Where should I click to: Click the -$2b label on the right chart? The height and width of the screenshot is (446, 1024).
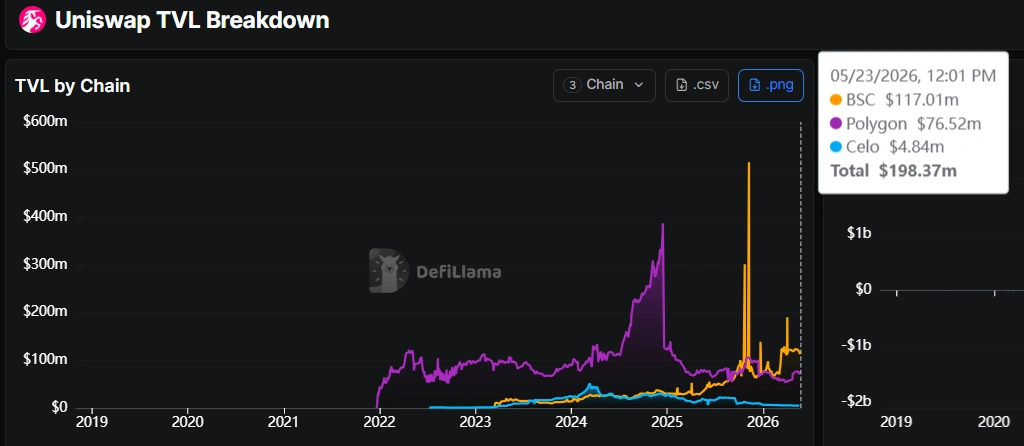pos(856,401)
